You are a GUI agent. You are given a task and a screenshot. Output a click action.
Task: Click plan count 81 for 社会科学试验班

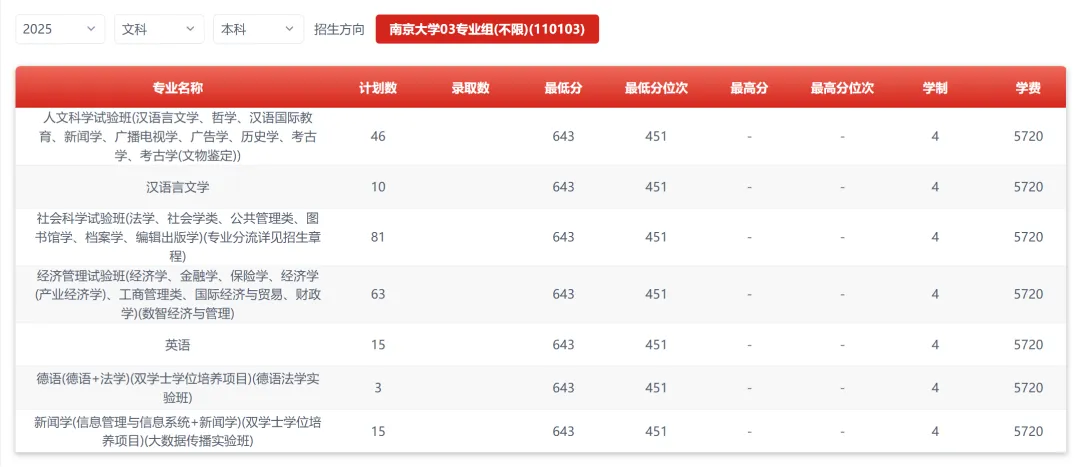(x=377, y=237)
